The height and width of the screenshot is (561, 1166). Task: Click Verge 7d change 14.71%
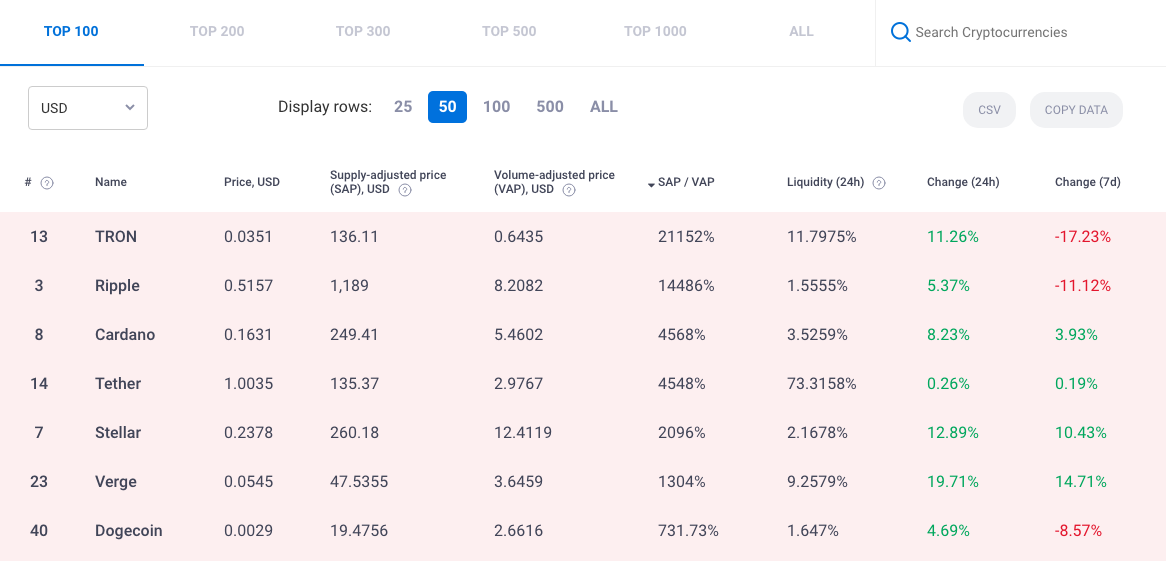pyautogui.click(x=1080, y=482)
